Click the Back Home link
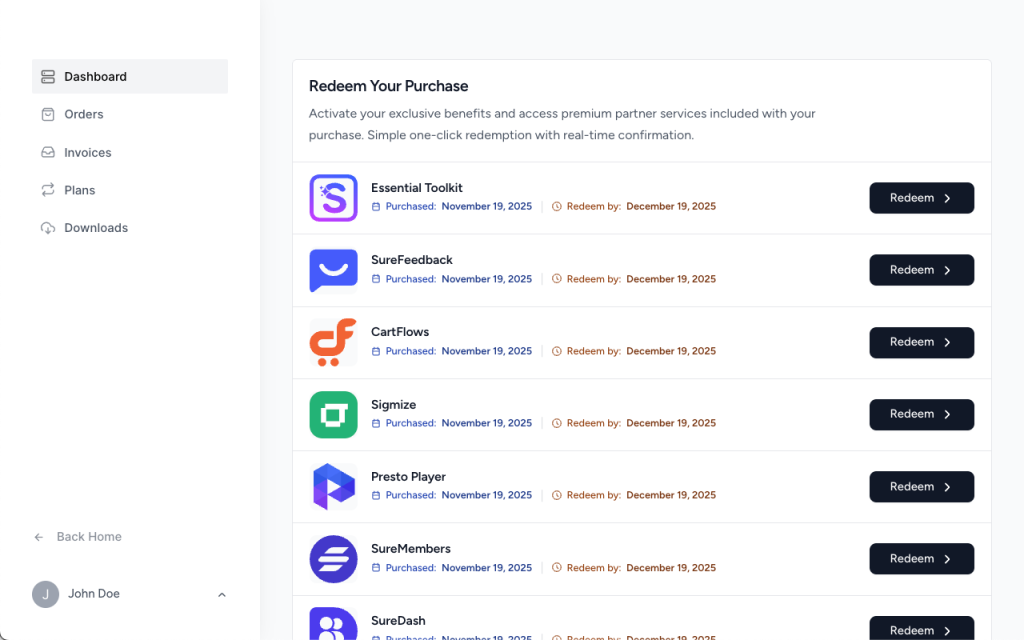 point(89,537)
